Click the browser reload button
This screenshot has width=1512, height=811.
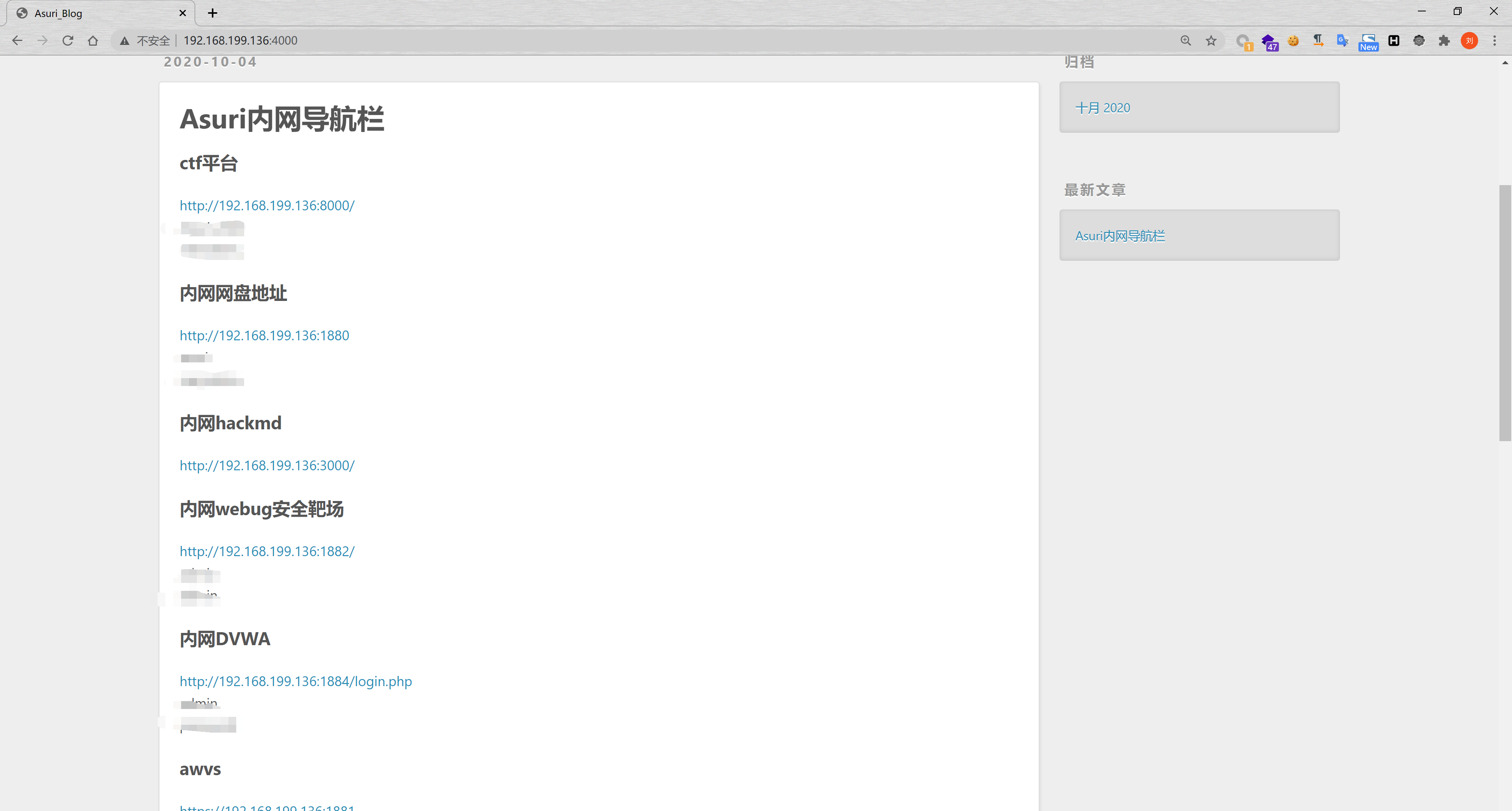click(x=67, y=41)
